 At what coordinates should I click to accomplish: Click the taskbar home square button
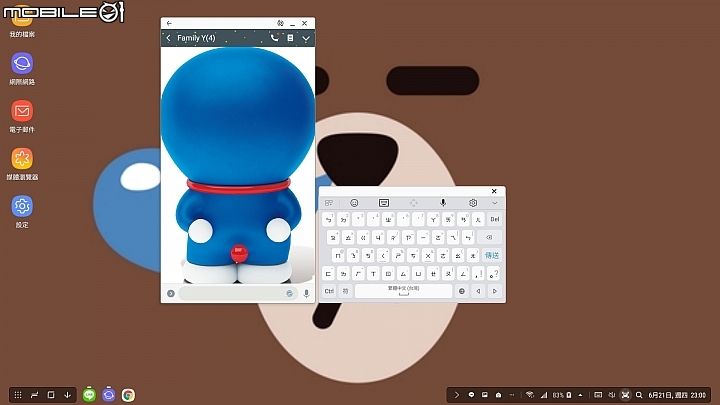(x=51, y=395)
